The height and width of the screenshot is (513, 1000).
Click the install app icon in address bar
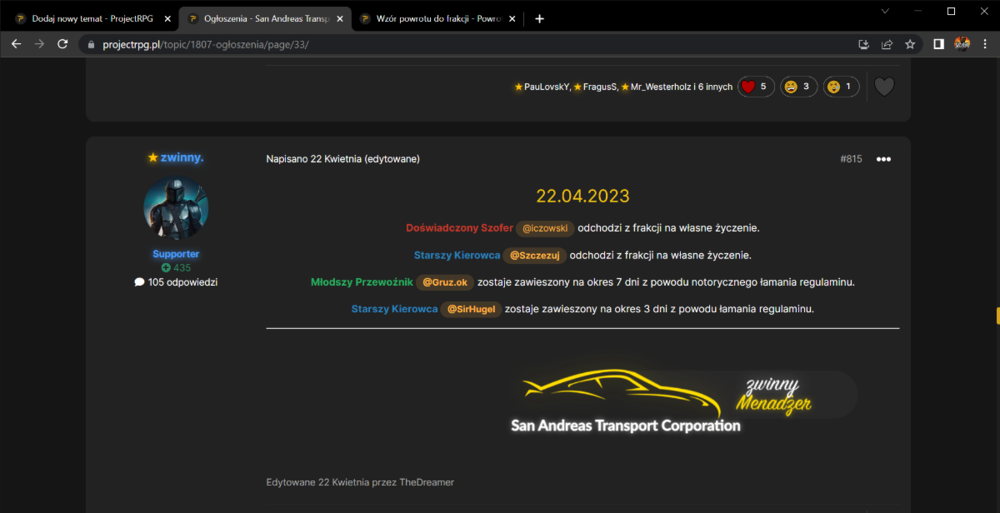click(x=864, y=44)
